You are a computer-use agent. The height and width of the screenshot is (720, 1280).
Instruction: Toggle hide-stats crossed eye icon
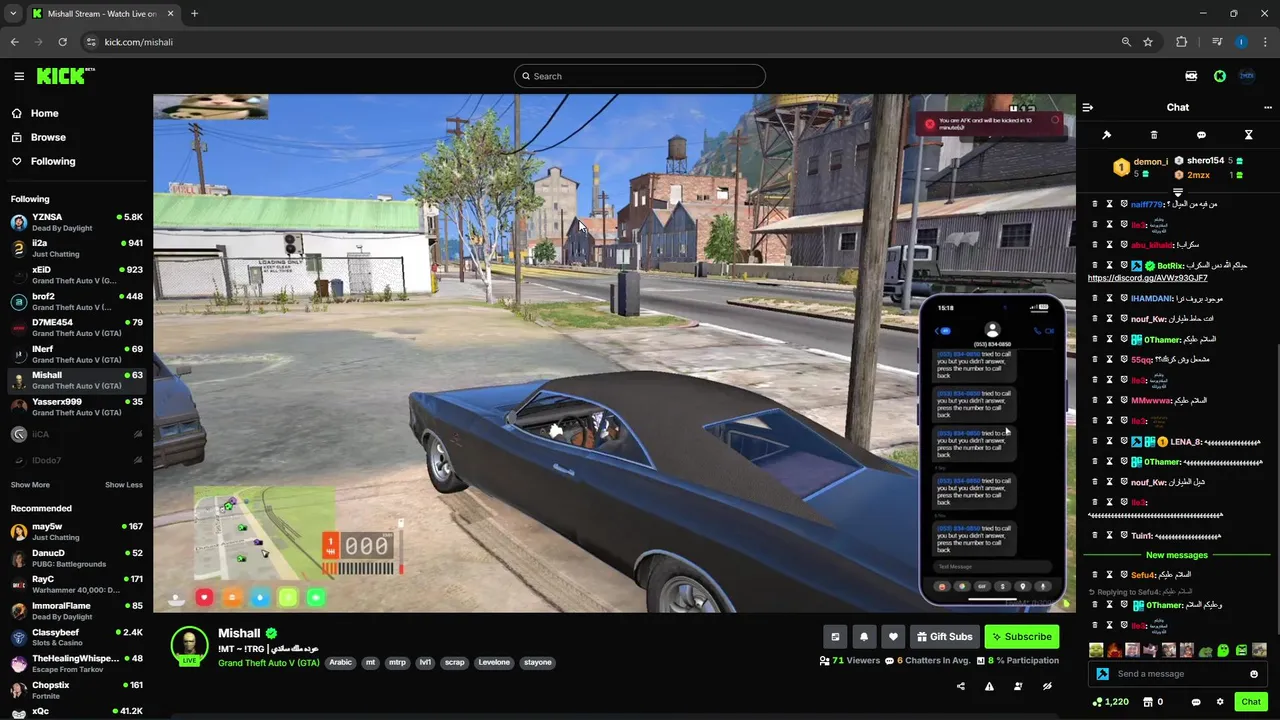[1047, 686]
